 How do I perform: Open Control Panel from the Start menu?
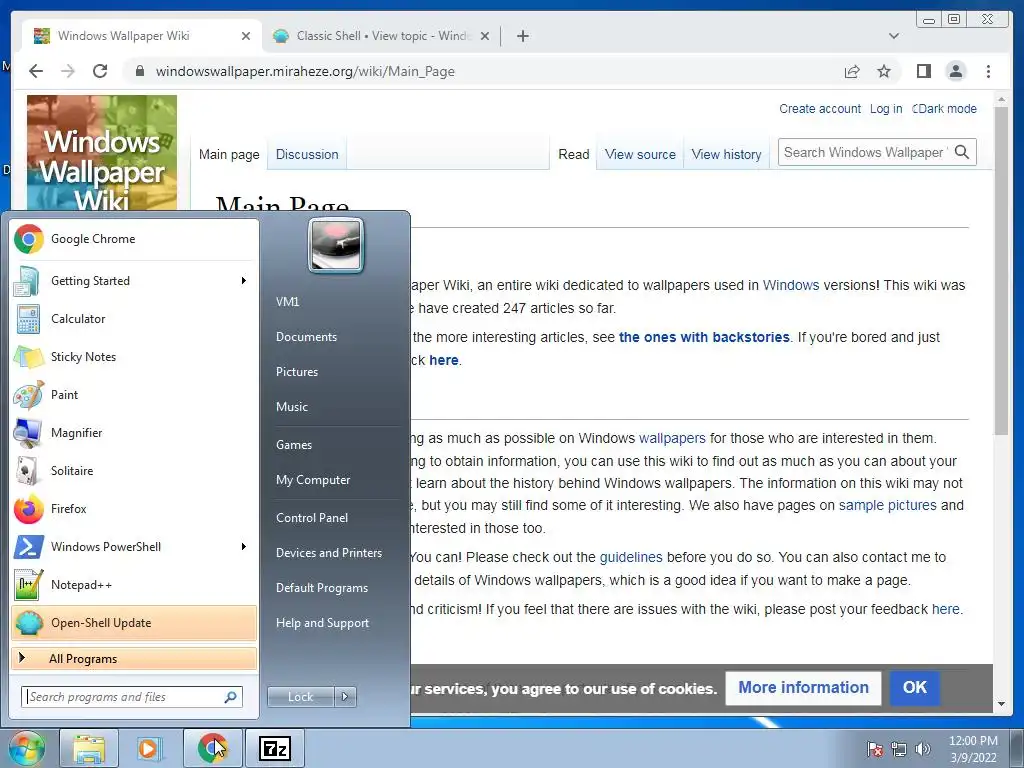click(312, 518)
